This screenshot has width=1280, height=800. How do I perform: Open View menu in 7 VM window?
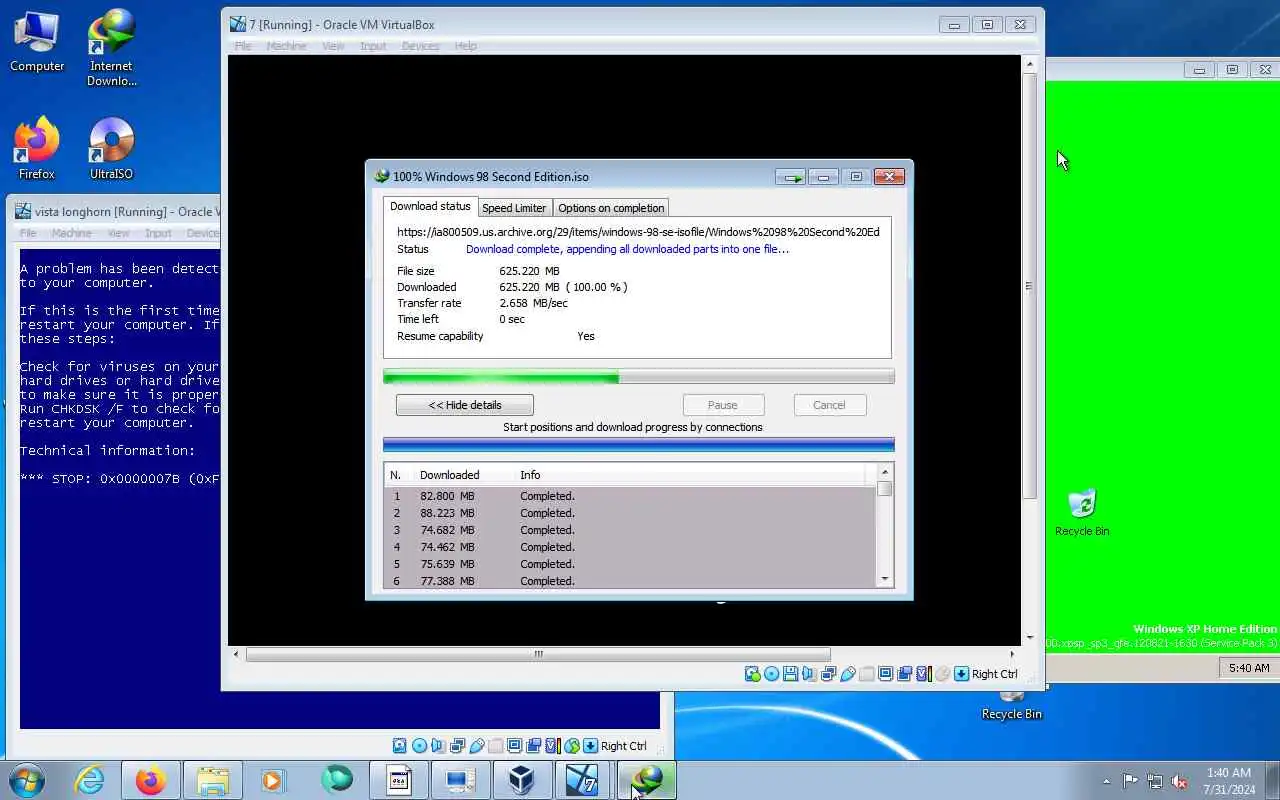click(333, 46)
